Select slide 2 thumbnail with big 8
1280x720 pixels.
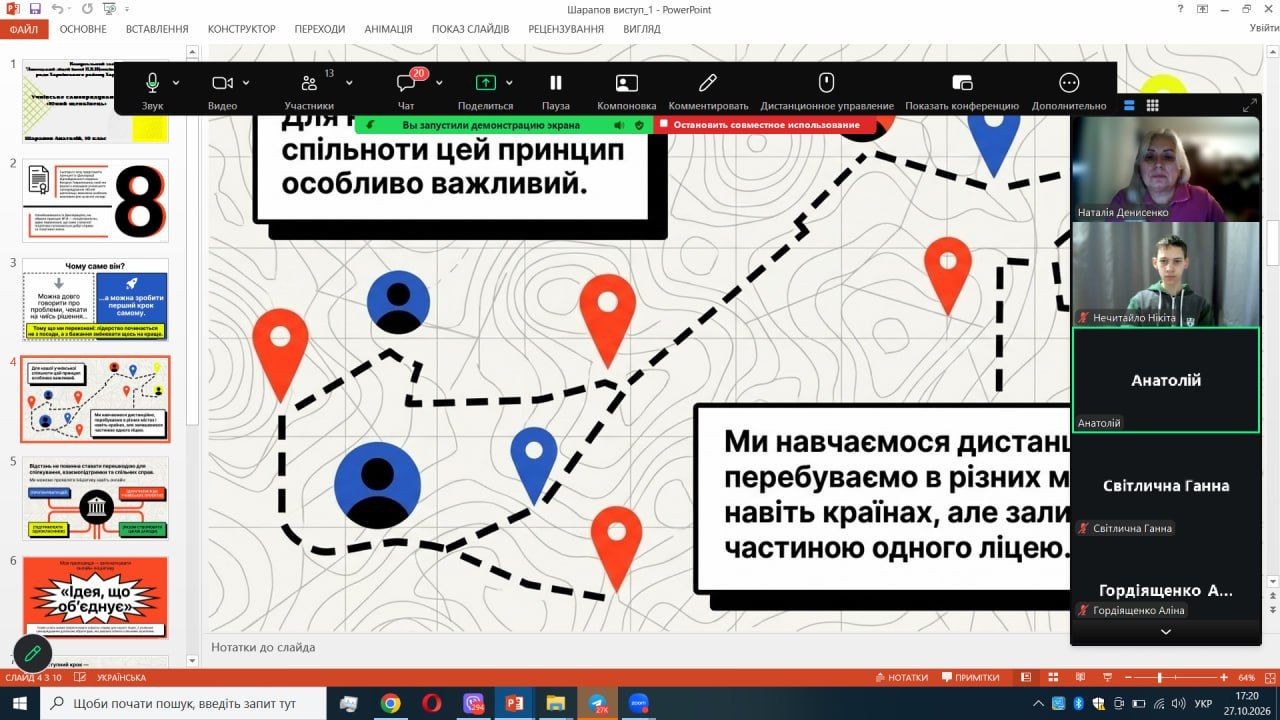coord(96,200)
